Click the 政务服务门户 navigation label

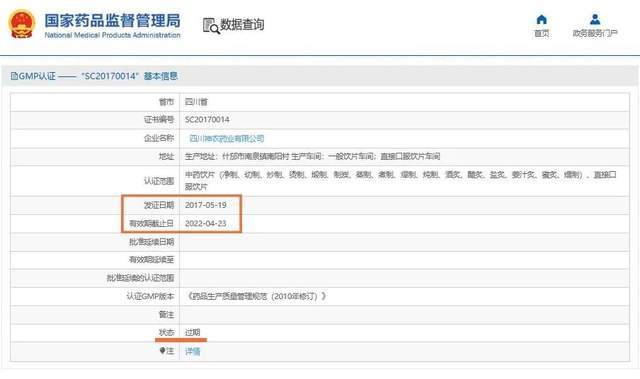coord(595,33)
